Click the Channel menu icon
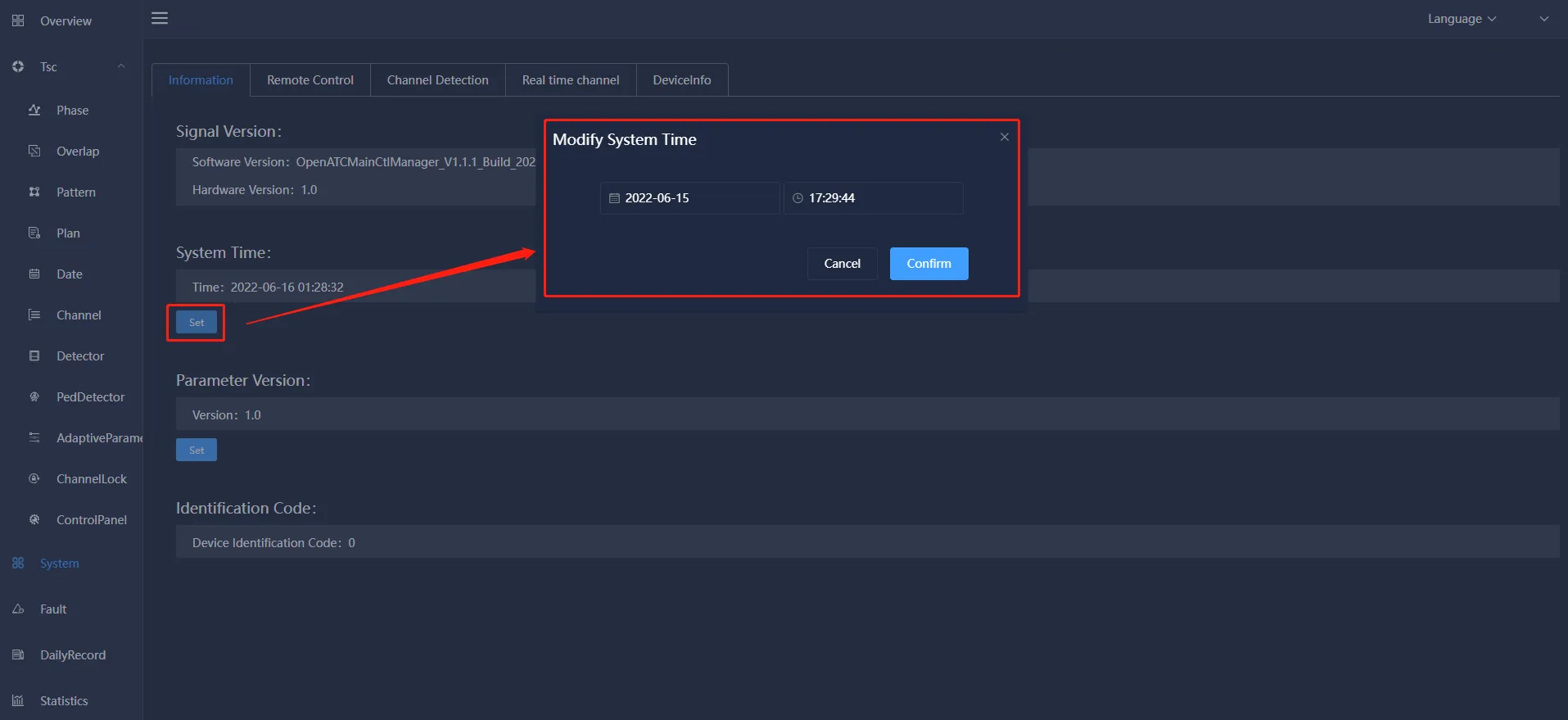Image resolution: width=1568 pixels, height=720 pixels. (x=34, y=315)
